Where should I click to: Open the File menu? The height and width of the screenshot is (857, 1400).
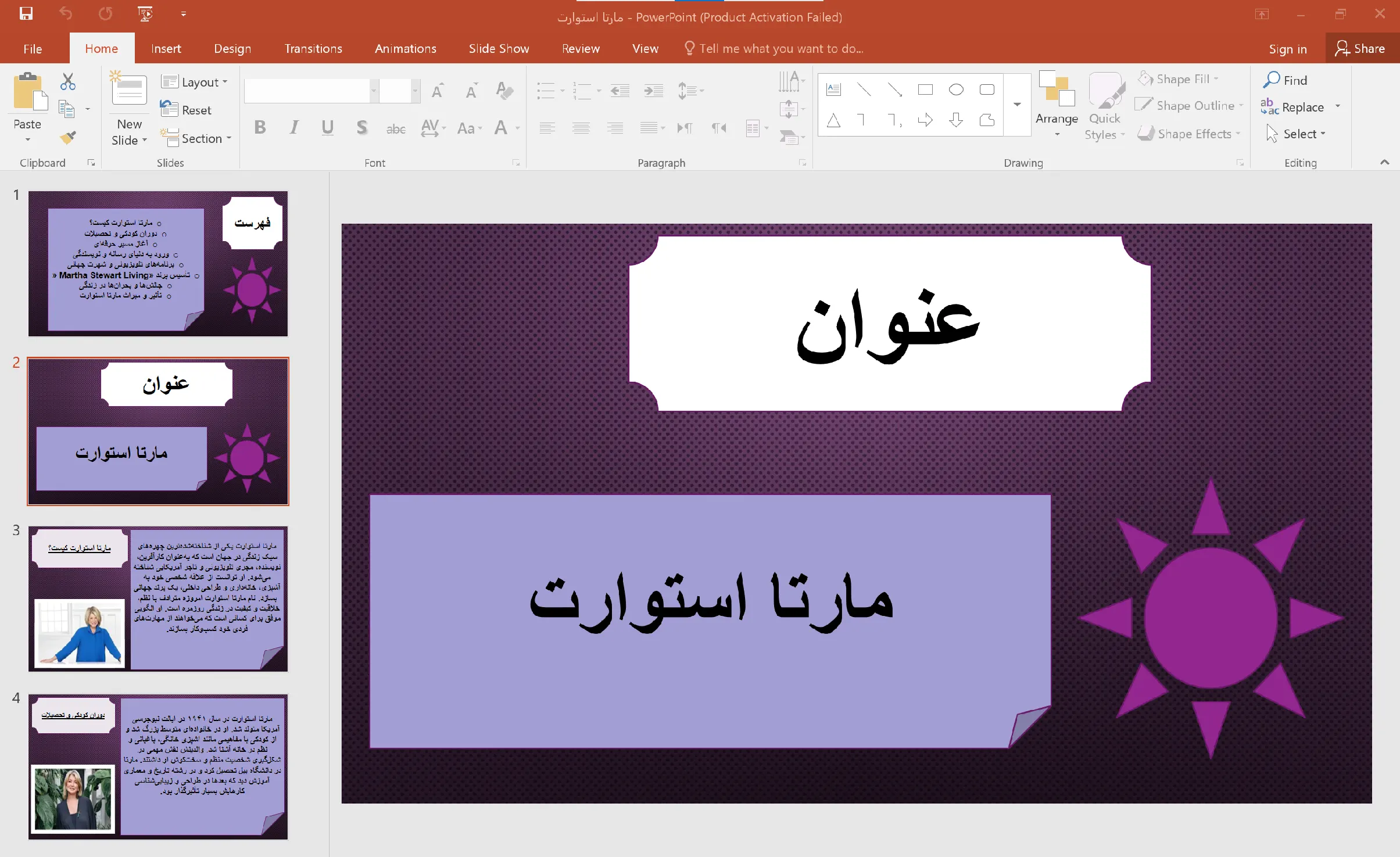tap(33, 49)
